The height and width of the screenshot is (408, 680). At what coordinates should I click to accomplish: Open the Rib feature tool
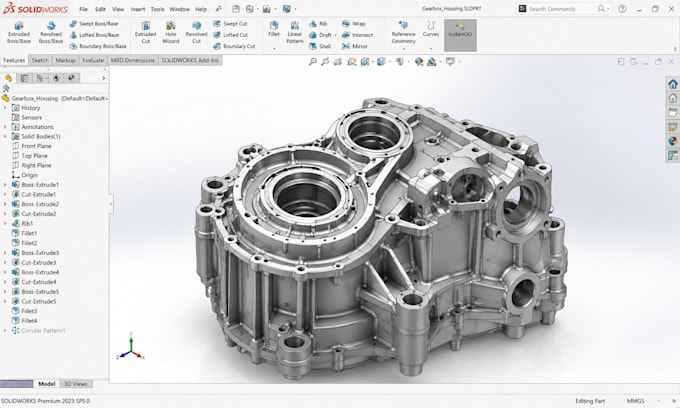(x=318, y=23)
